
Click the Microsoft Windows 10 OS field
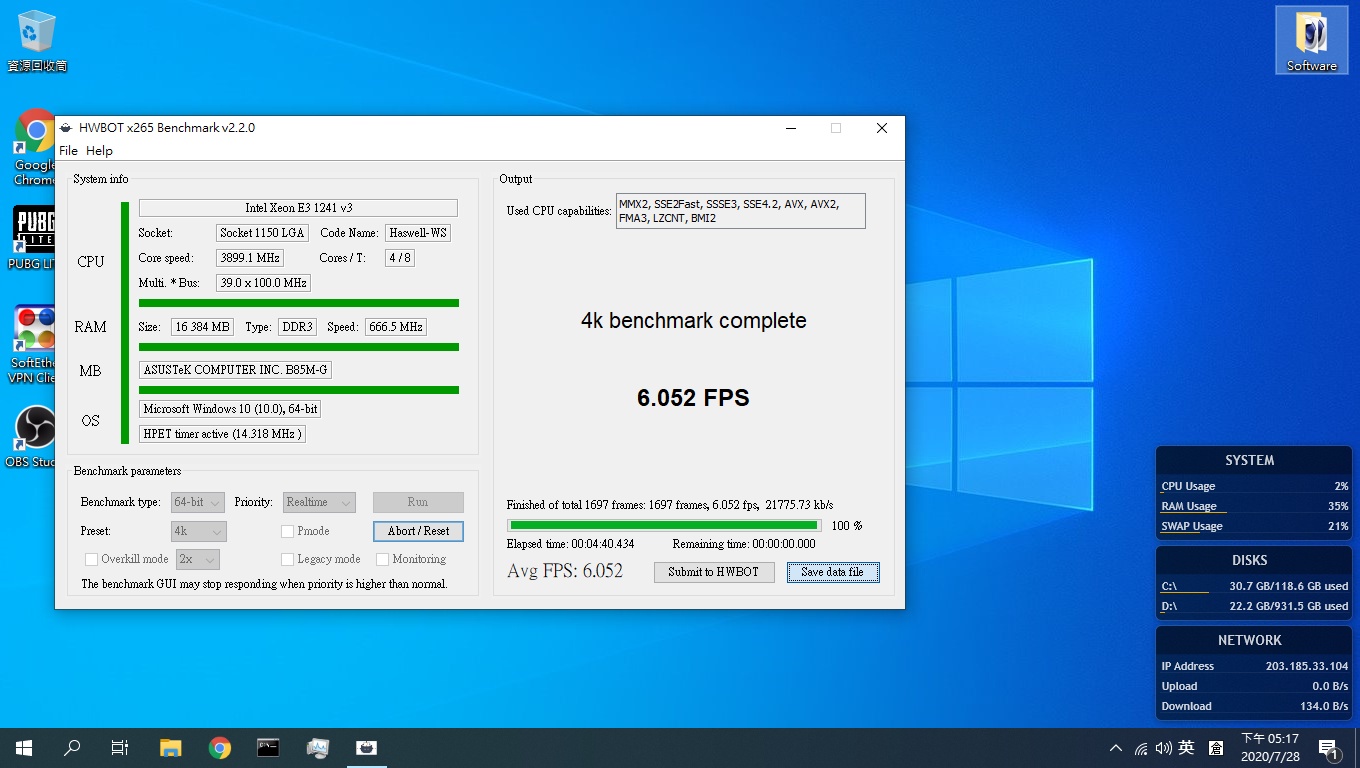point(230,409)
